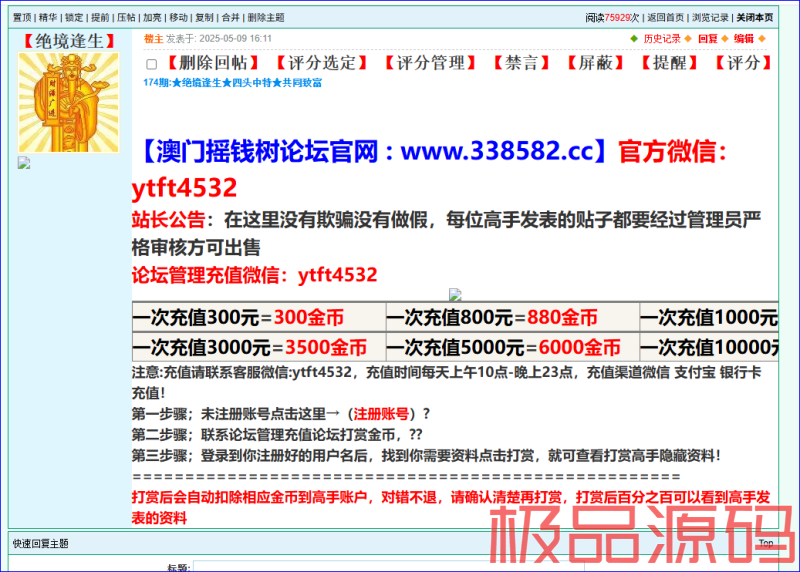
Task: Click the 一次充值5000元=6000金币 cell
Action: click(512, 347)
